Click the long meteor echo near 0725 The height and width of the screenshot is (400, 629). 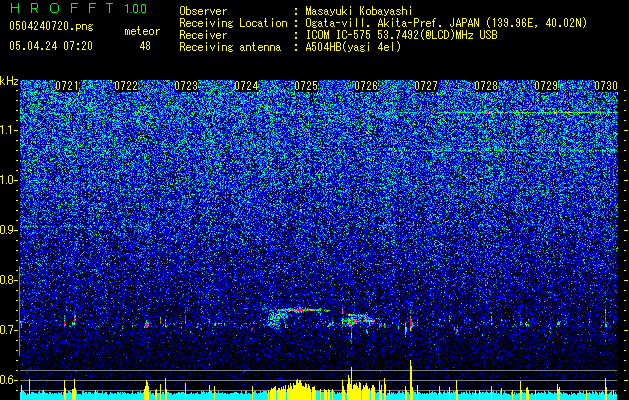coord(299,311)
